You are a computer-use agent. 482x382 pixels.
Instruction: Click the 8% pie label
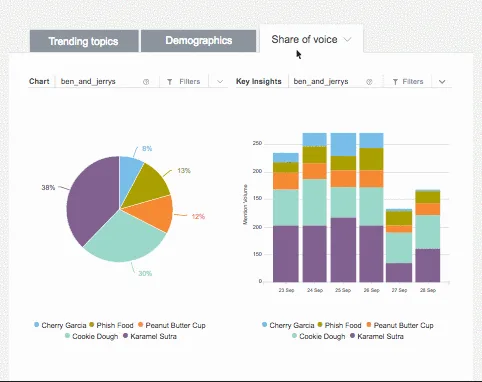tap(147, 149)
